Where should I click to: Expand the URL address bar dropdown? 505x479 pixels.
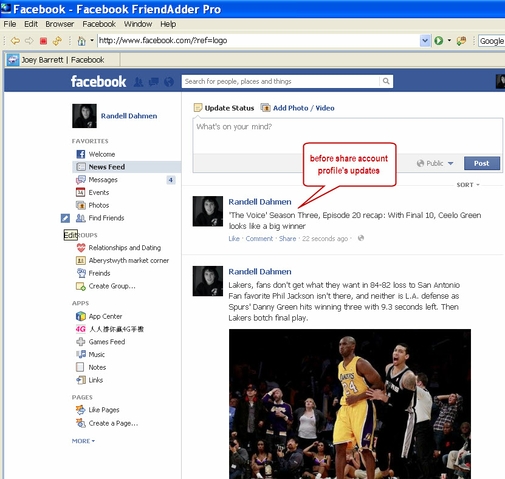425,41
